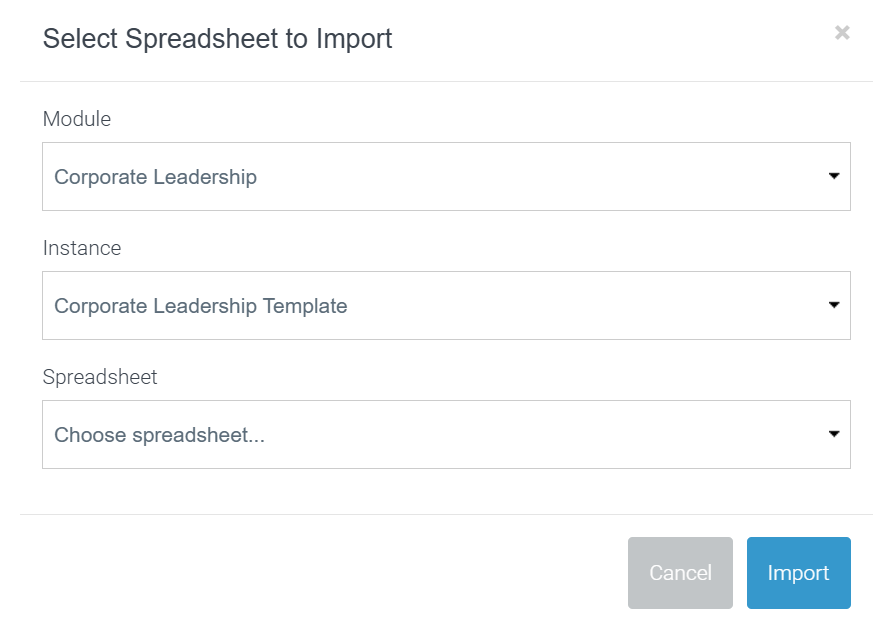Confirm the import with the Import button
Screen dimensions: 892x628
(x=798, y=573)
